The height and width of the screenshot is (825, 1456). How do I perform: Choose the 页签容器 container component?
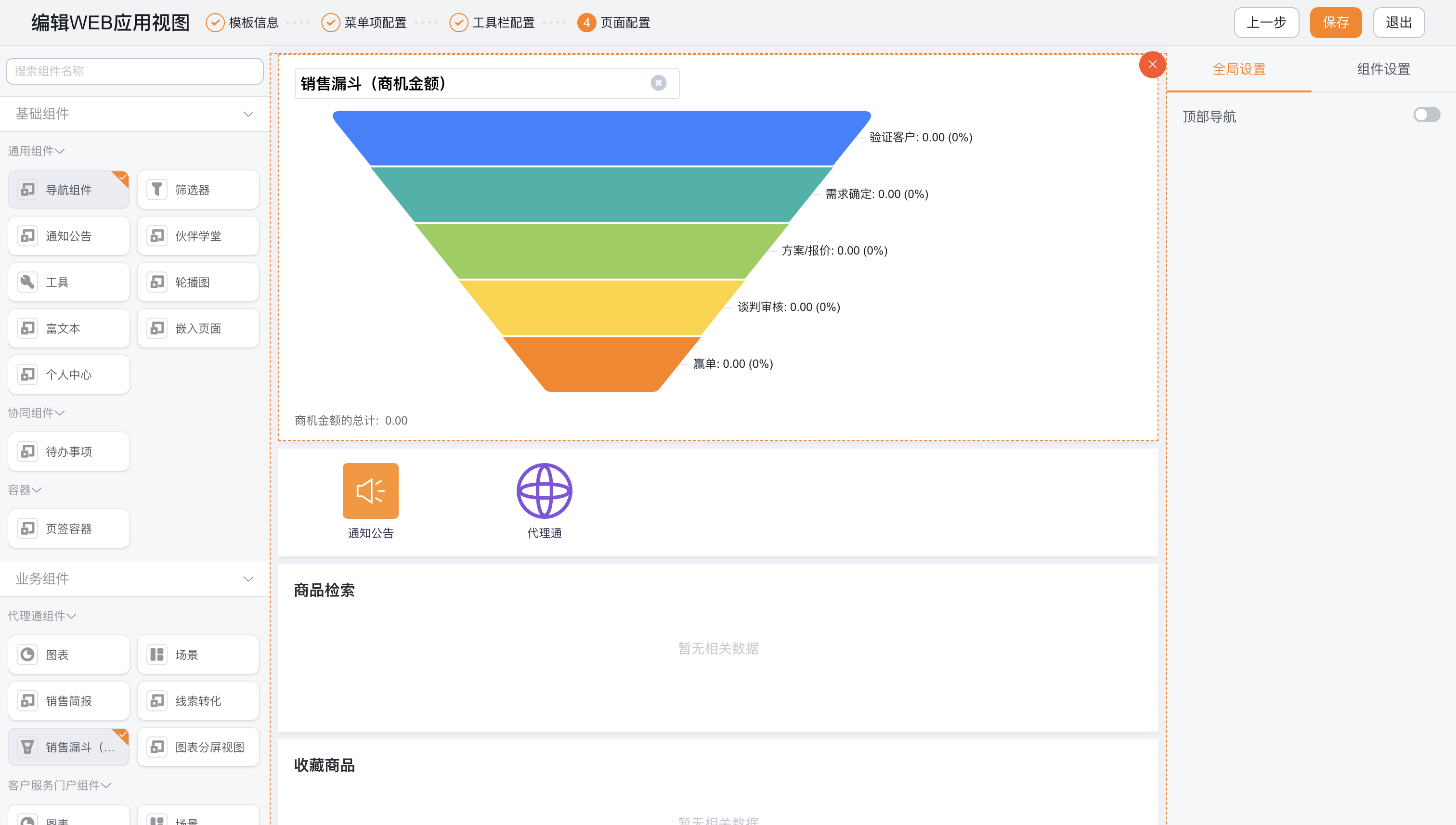pyautogui.click(x=68, y=529)
